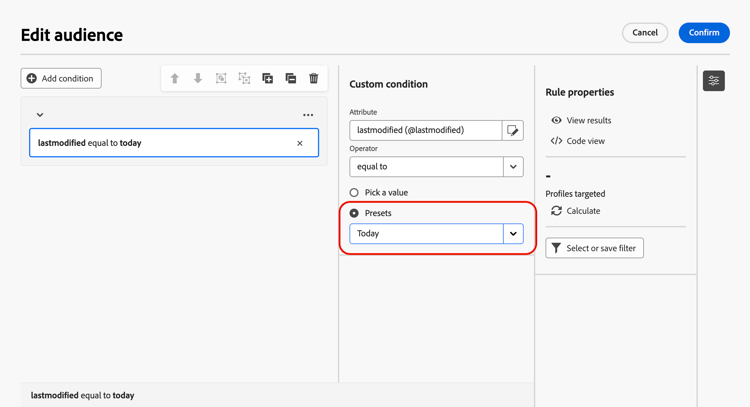
Task: Click the move down arrow icon
Action: point(198,78)
